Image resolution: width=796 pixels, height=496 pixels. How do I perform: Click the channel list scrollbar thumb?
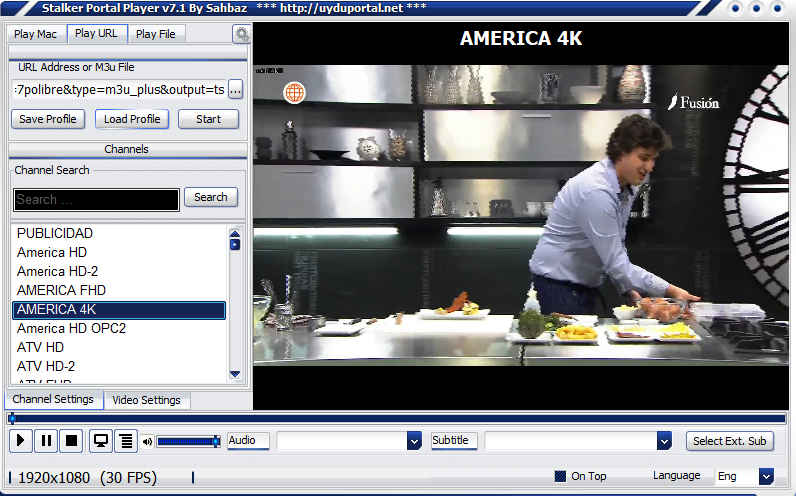click(x=235, y=245)
